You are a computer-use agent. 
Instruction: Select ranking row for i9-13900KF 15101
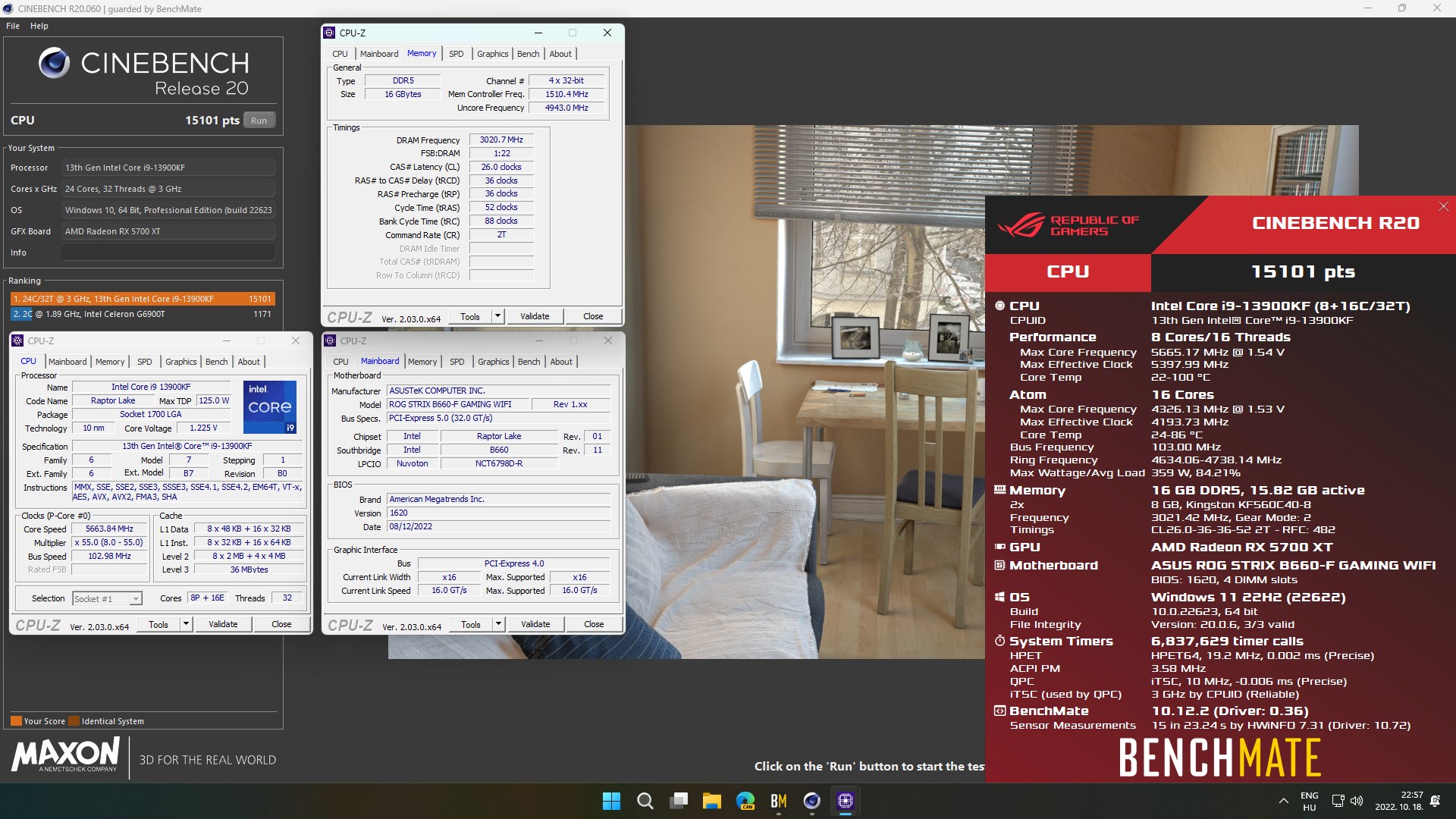point(142,299)
